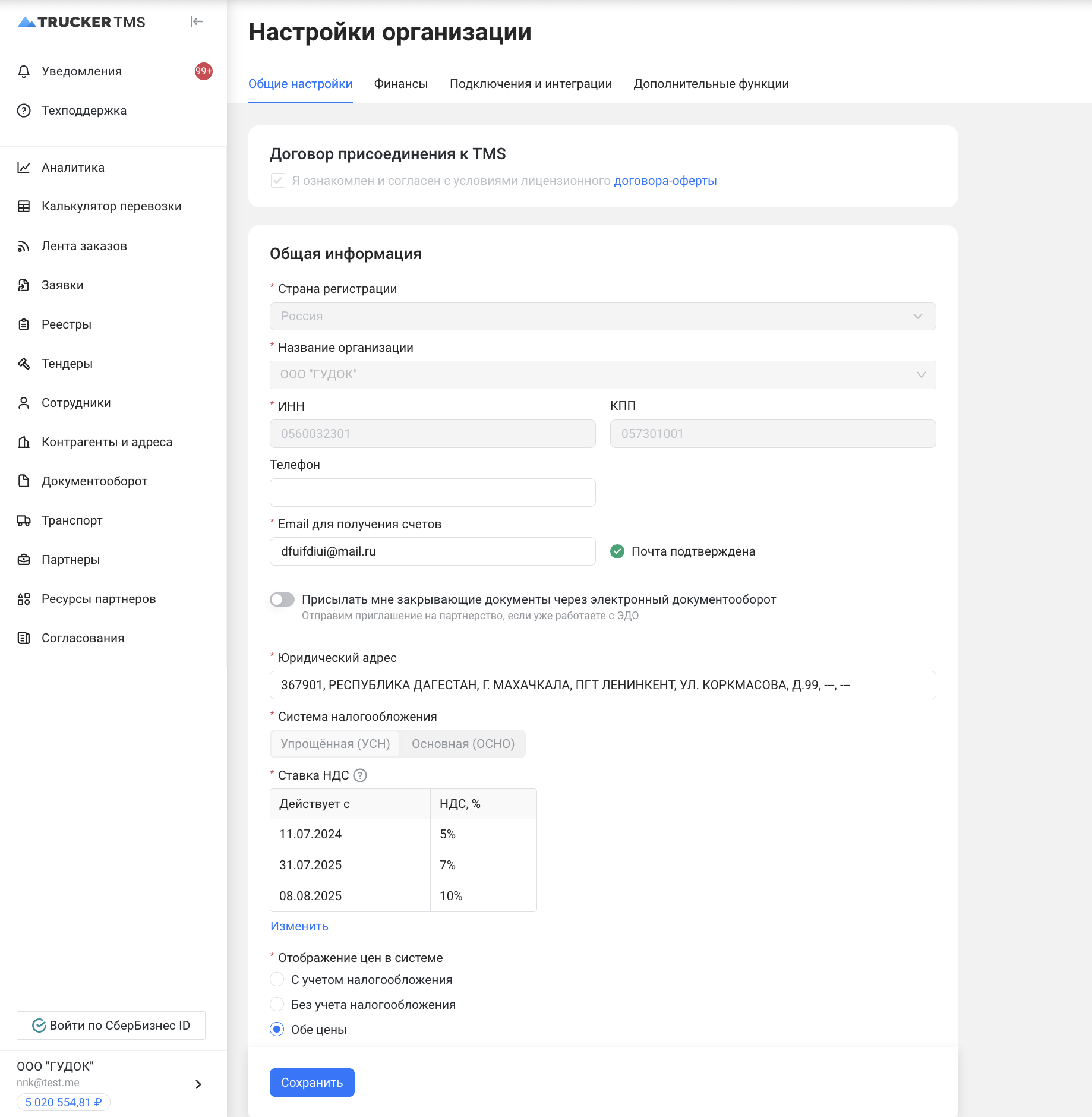Click the Transport truck icon

point(24,521)
